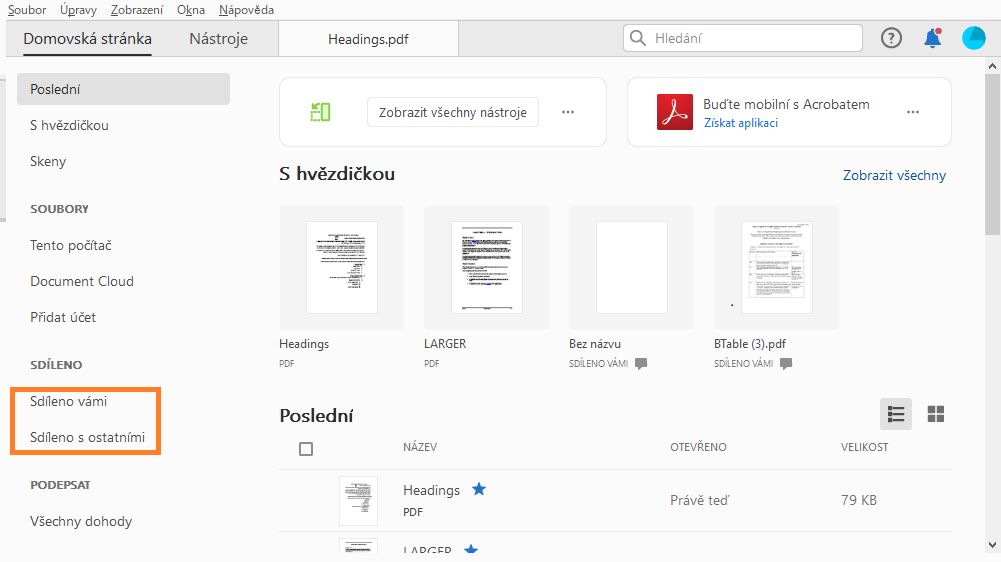
Task: Click the Headings file name in list
Action: point(432,490)
